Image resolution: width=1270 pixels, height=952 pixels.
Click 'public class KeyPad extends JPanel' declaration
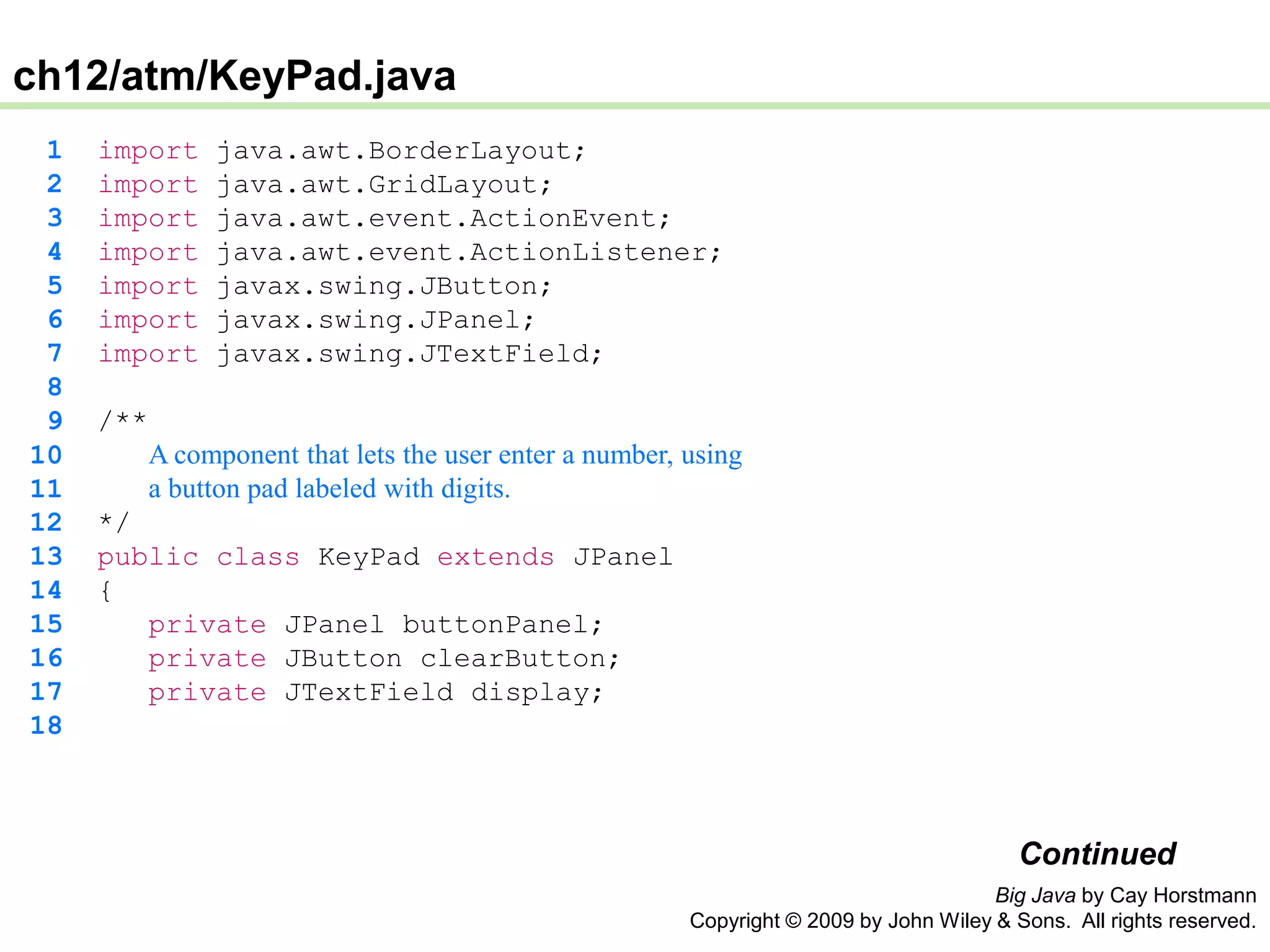click(385, 557)
